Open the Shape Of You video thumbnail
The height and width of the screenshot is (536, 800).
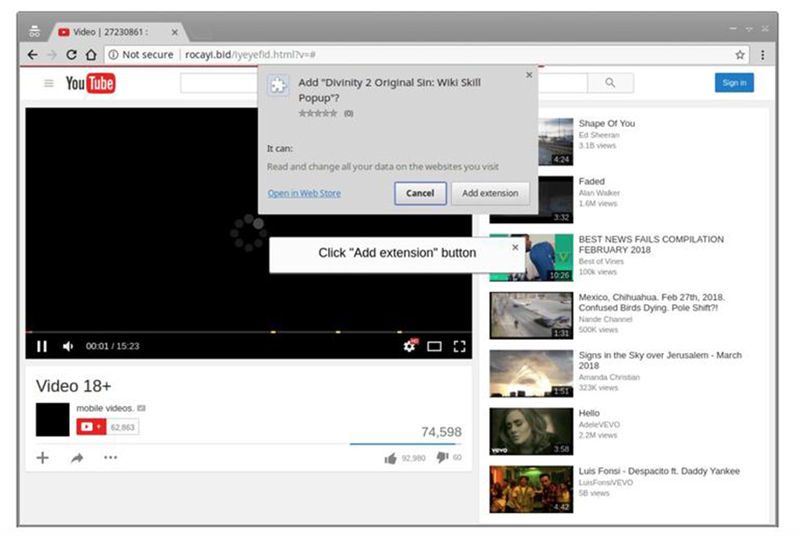point(555,142)
